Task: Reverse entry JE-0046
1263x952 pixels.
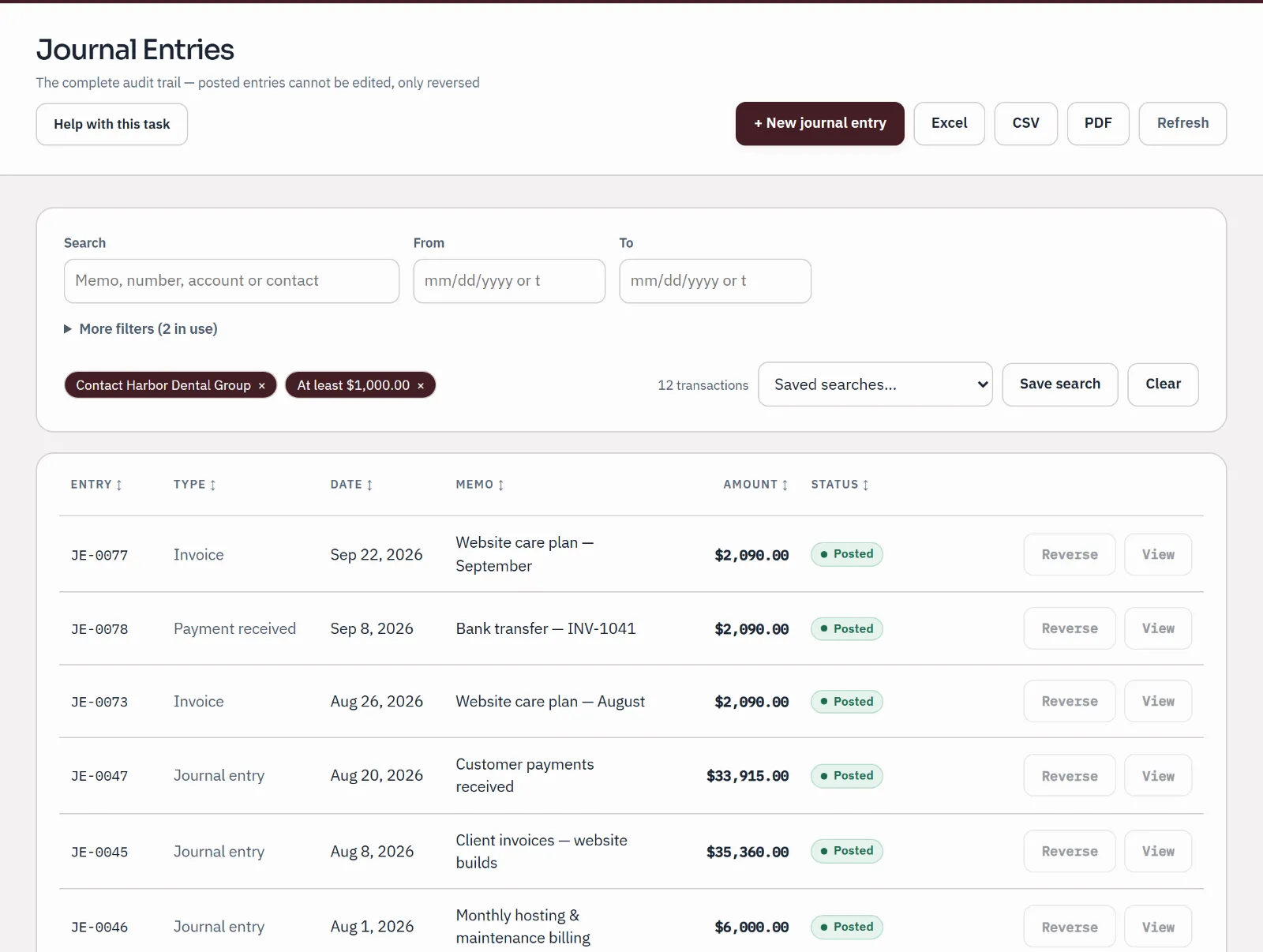Action: point(1070,927)
